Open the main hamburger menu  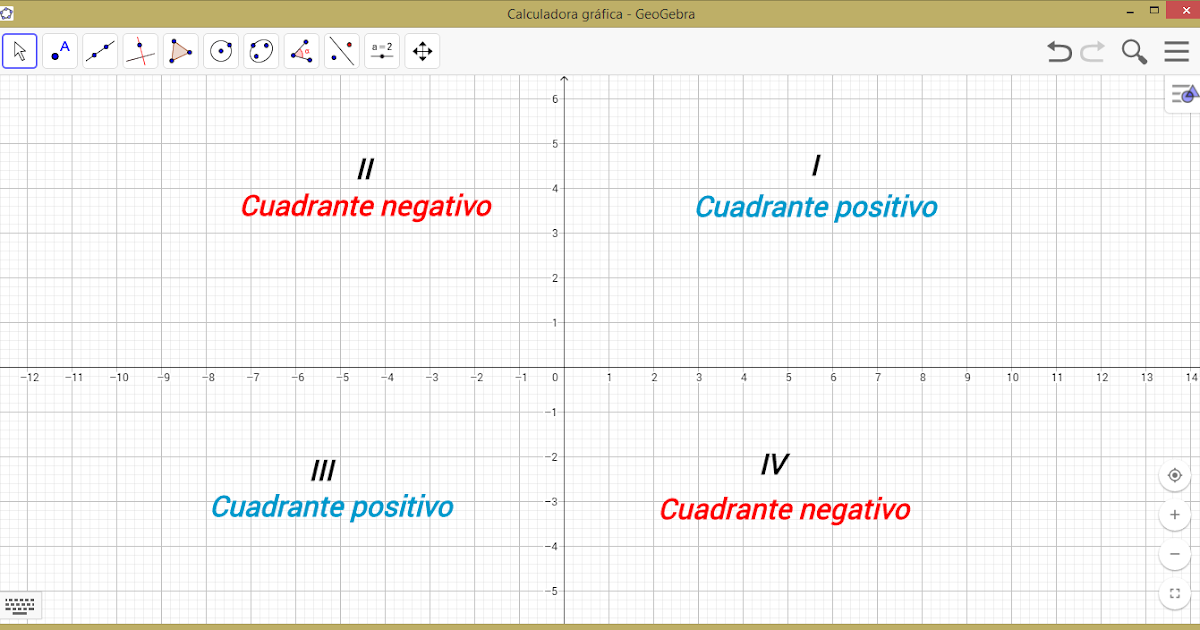1176,51
